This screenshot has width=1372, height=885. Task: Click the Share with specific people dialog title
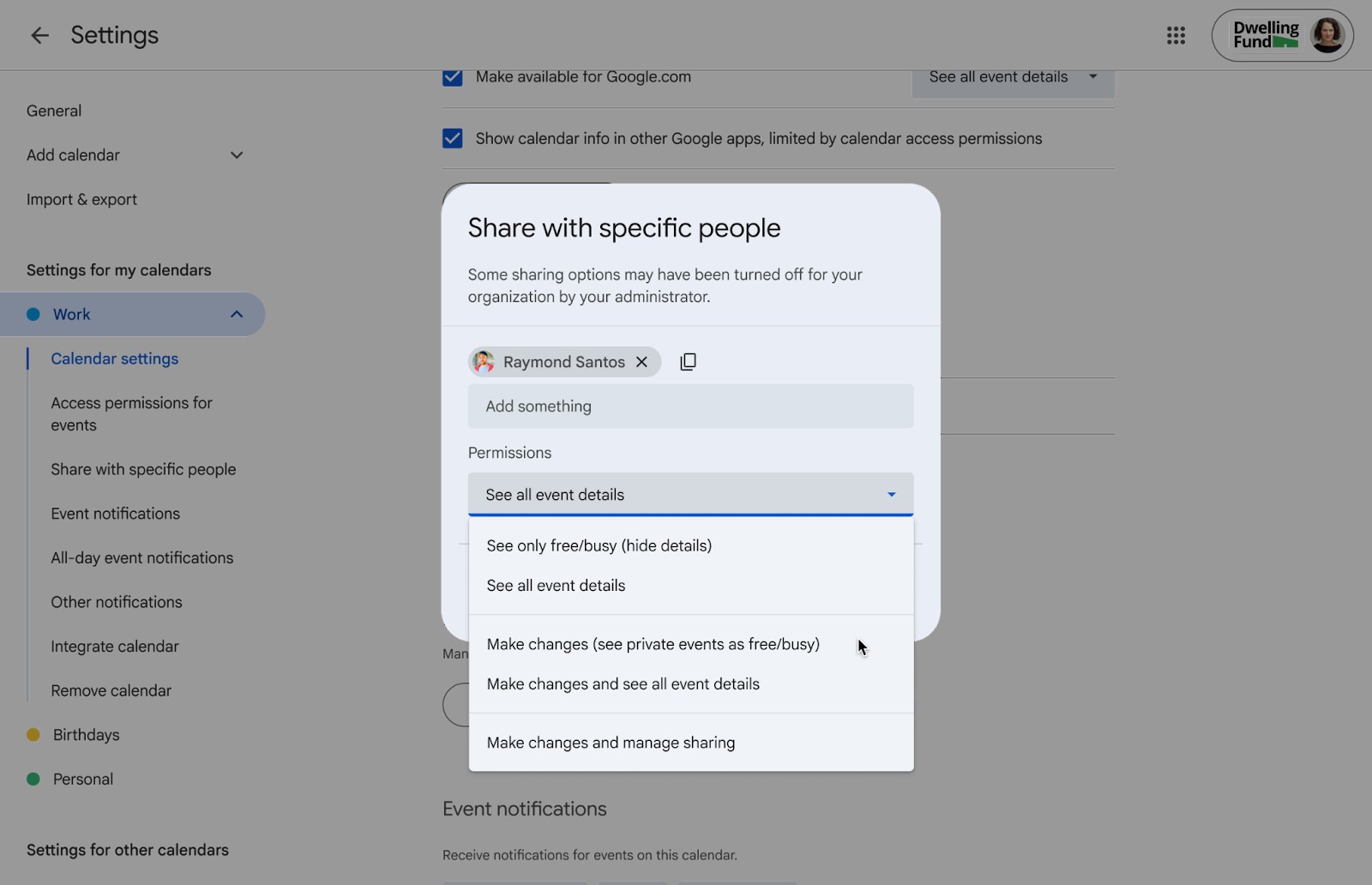point(624,228)
